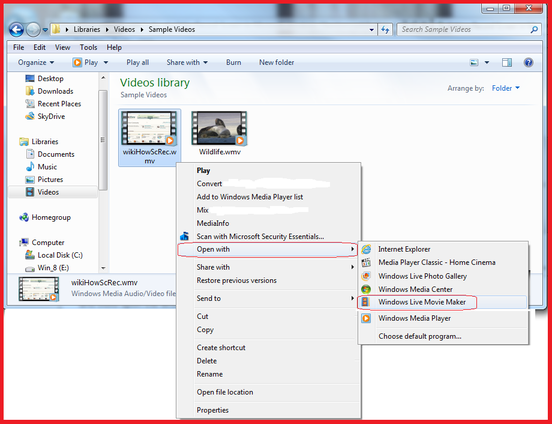The height and width of the screenshot is (424, 552).
Task: Expand the Arrange by Folder dropdown
Action: click(x=506, y=88)
